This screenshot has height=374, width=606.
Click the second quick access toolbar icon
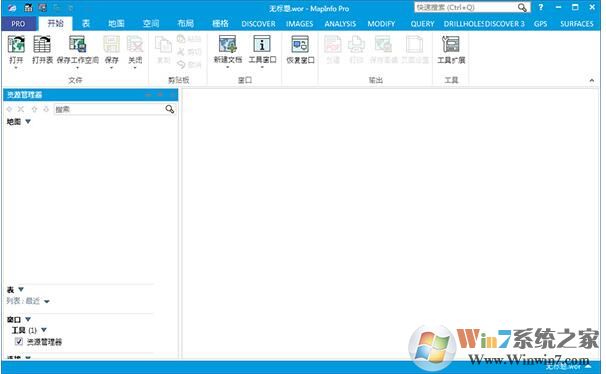[x=28, y=7]
